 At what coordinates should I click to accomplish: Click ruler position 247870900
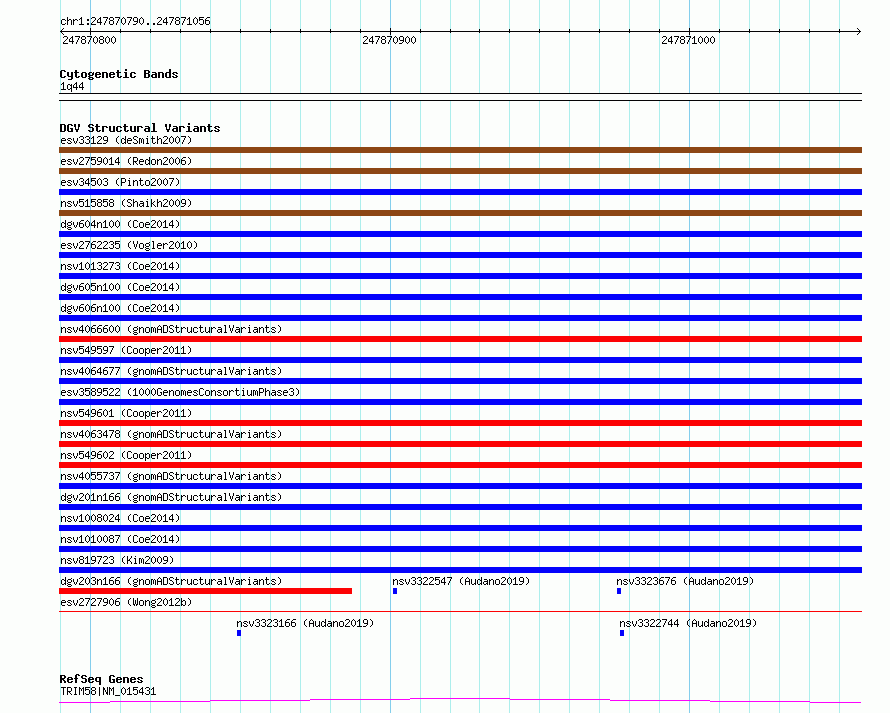point(389,40)
